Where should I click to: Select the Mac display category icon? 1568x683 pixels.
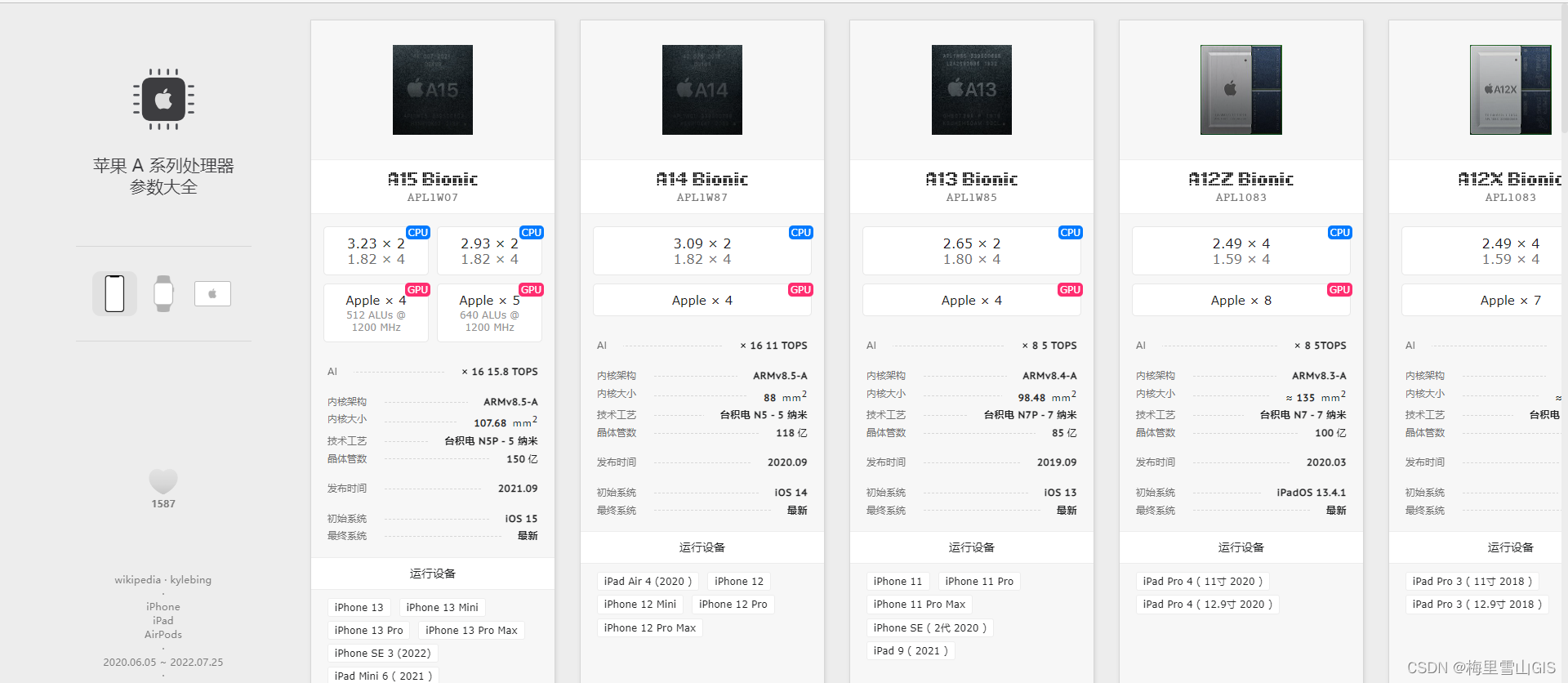[212, 293]
